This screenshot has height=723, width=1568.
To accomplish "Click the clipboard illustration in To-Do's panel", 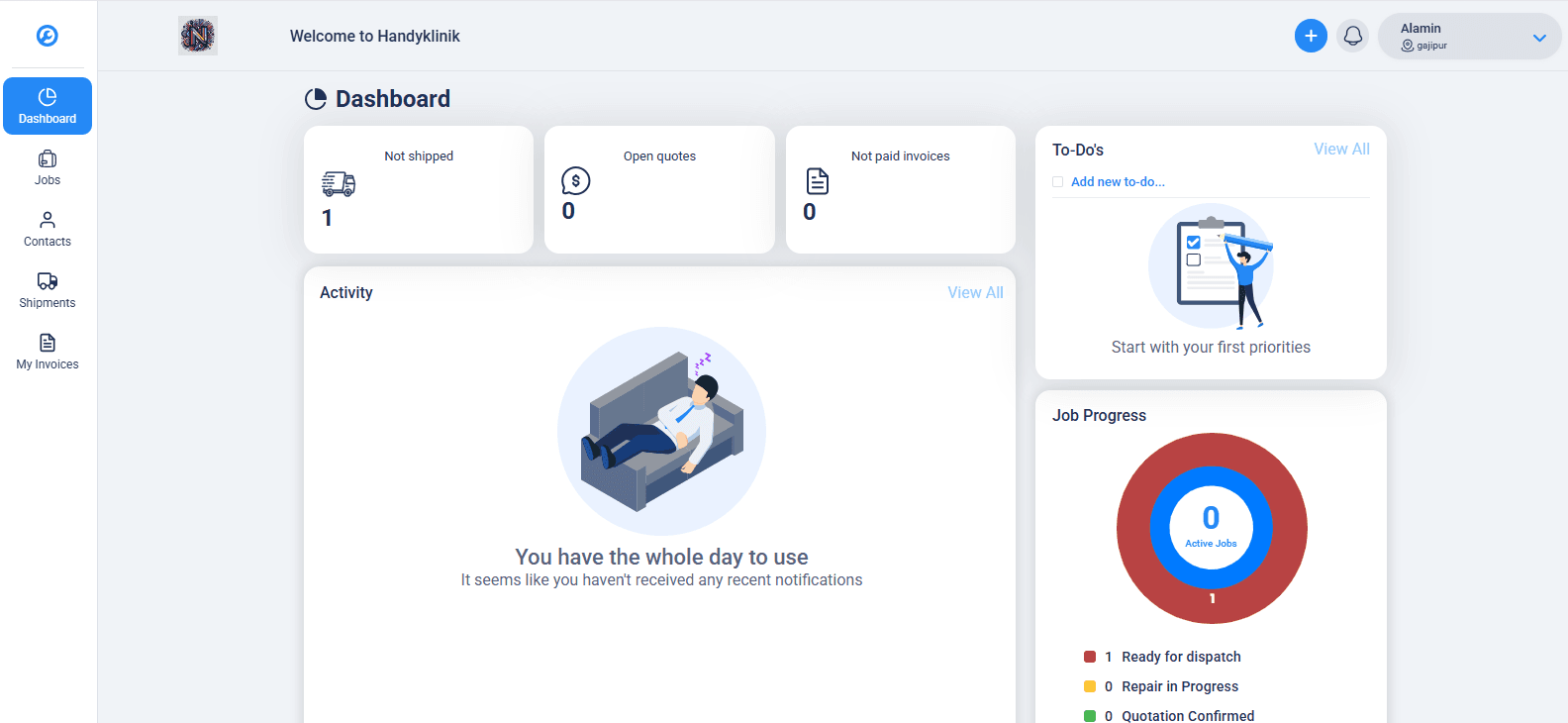I will pos(1211,266).
